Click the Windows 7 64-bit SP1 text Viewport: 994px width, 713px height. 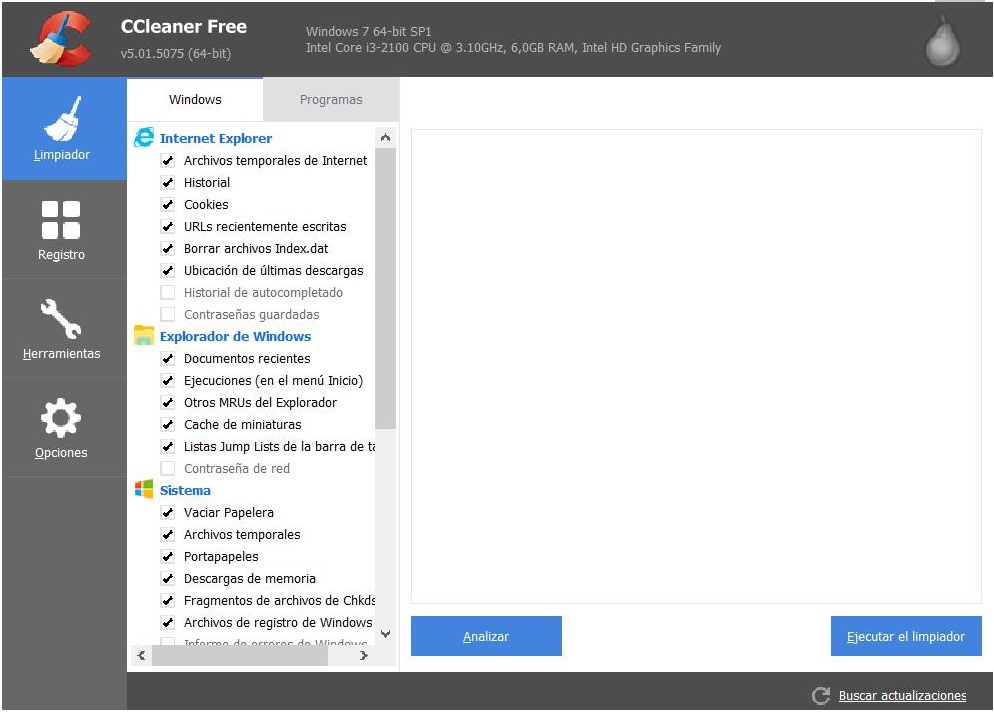point(368,31)
